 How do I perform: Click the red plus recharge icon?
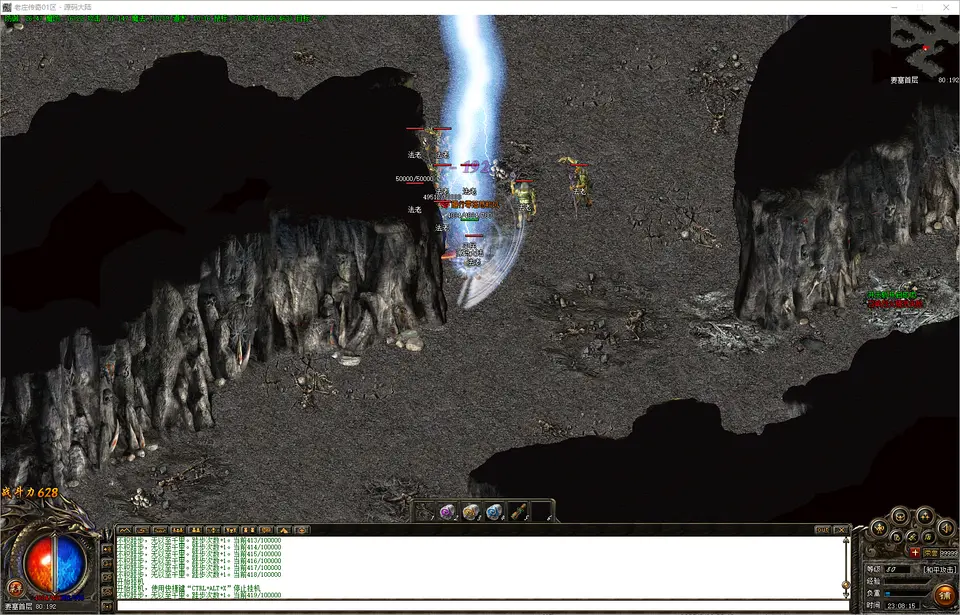914,552
